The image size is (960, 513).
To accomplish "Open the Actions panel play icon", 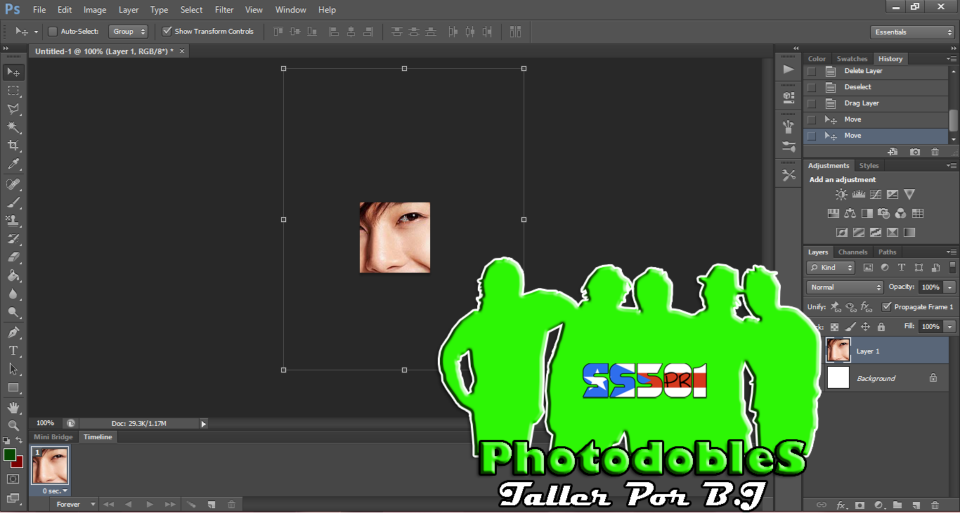I will [x=789, y=69].
